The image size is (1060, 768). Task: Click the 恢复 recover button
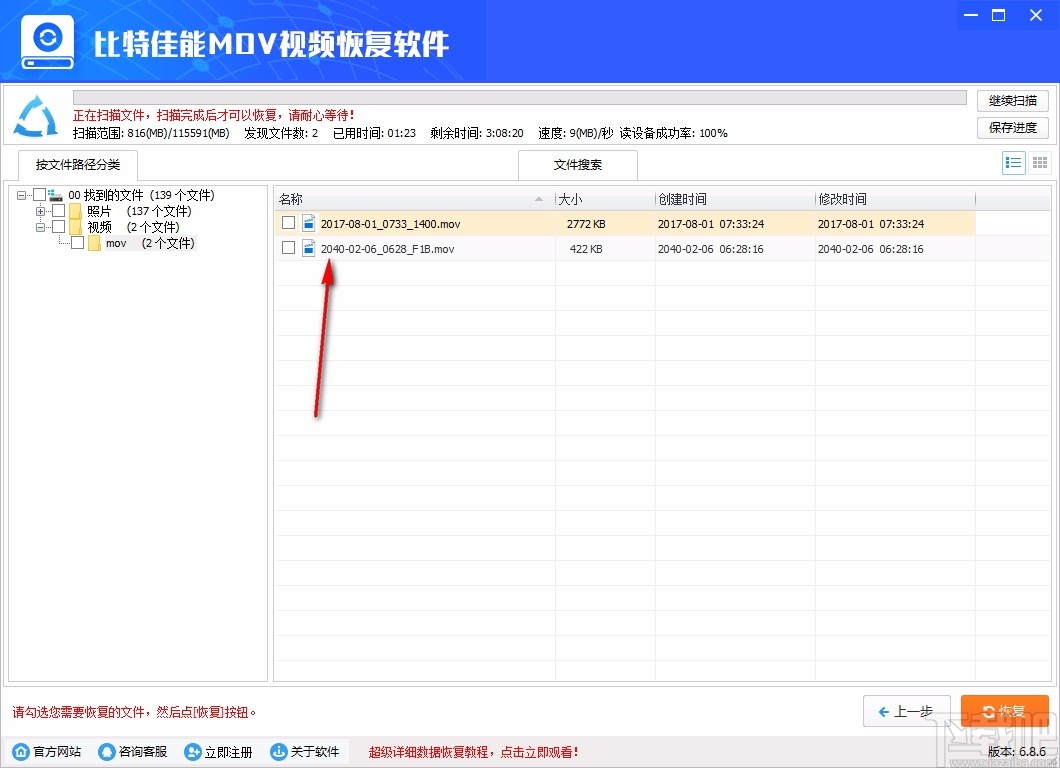pos(1005,710)
